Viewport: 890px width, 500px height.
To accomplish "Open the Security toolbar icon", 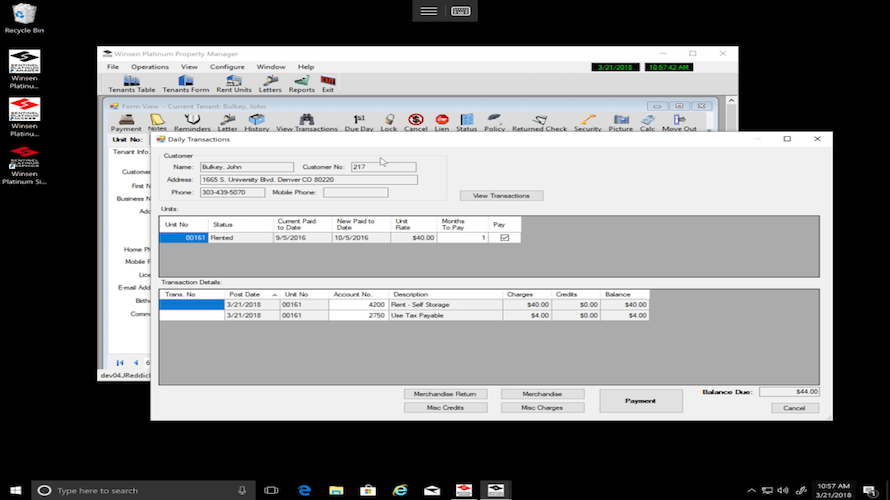I will pyautogui.click(x=587, y=123).
